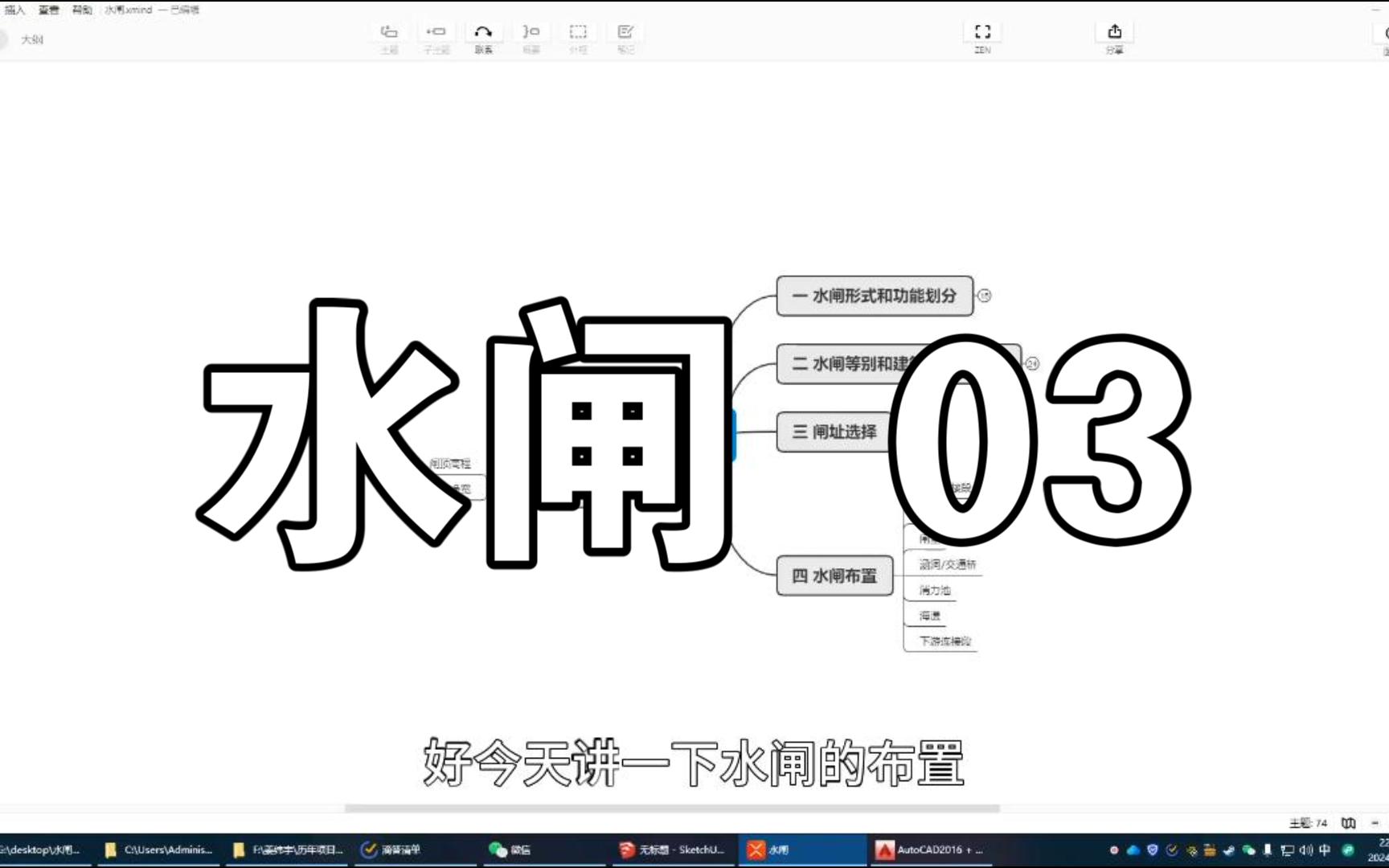The width and height of the screenshot is (1389, 868).
Task: Select the 海漫 subtopic
Action: 930,616
